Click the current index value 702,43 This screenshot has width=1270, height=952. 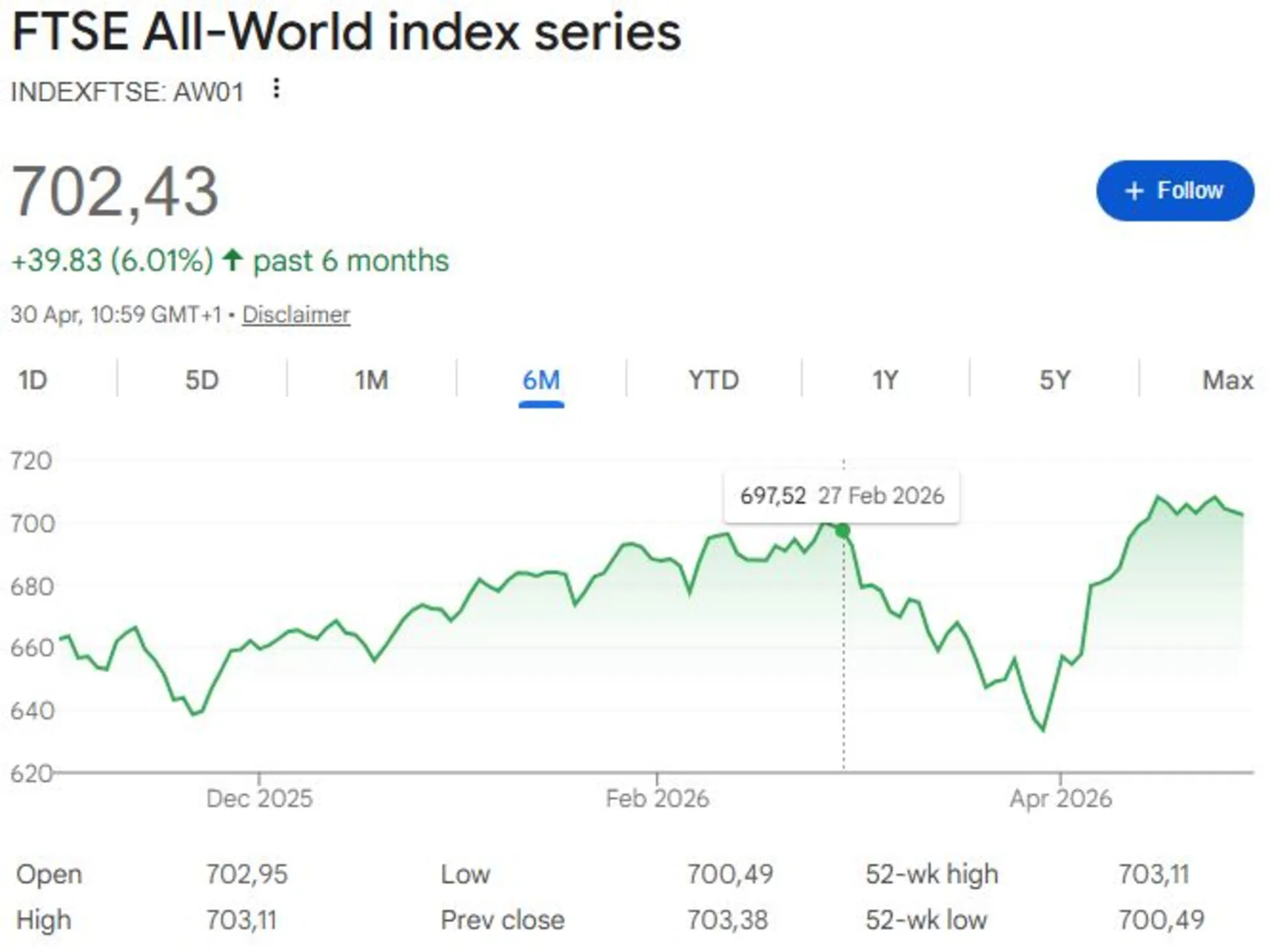(x=115, y=192)
